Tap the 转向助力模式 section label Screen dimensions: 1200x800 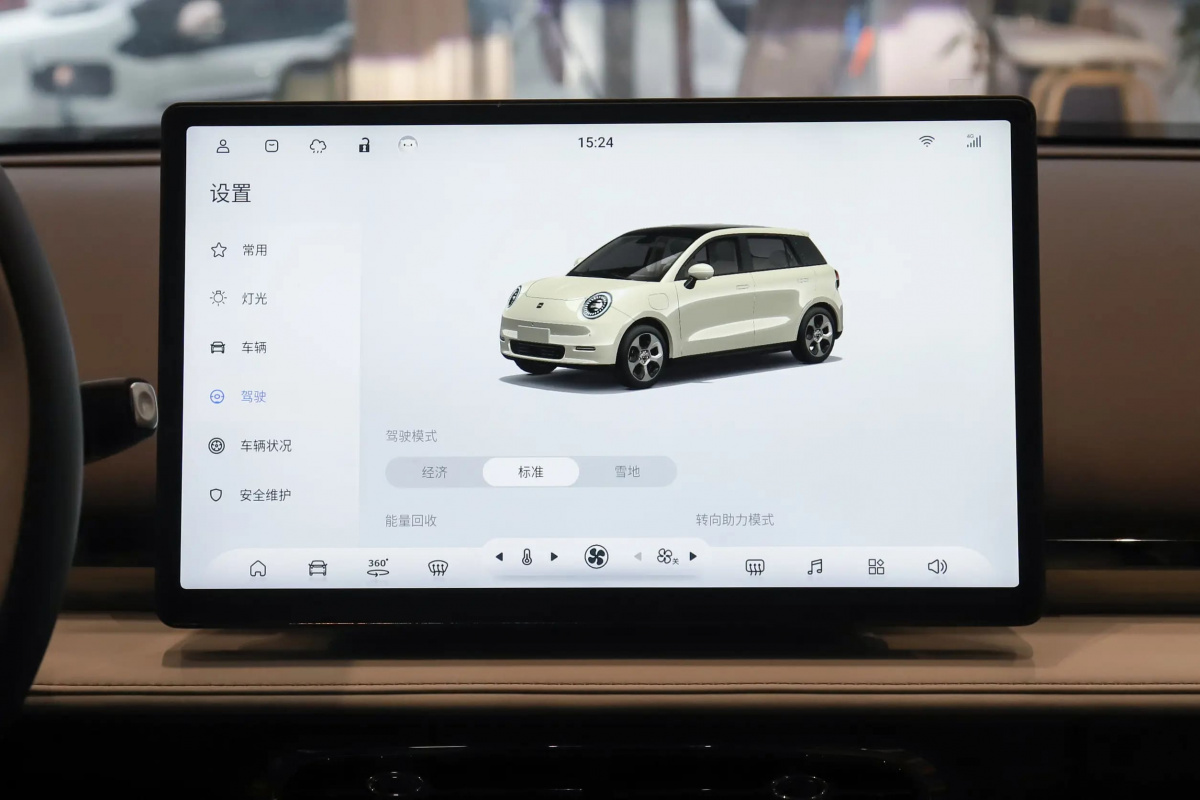(735, 520)
